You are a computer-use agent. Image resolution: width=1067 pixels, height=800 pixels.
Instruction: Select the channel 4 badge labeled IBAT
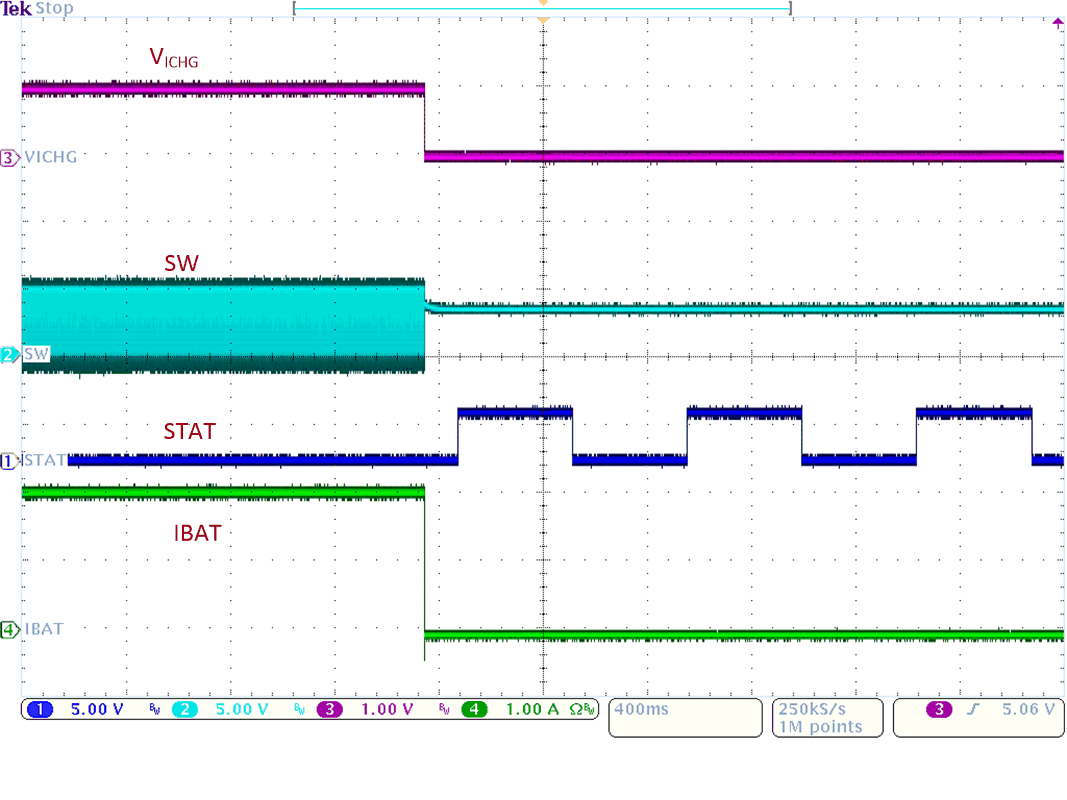click(10, 629)
